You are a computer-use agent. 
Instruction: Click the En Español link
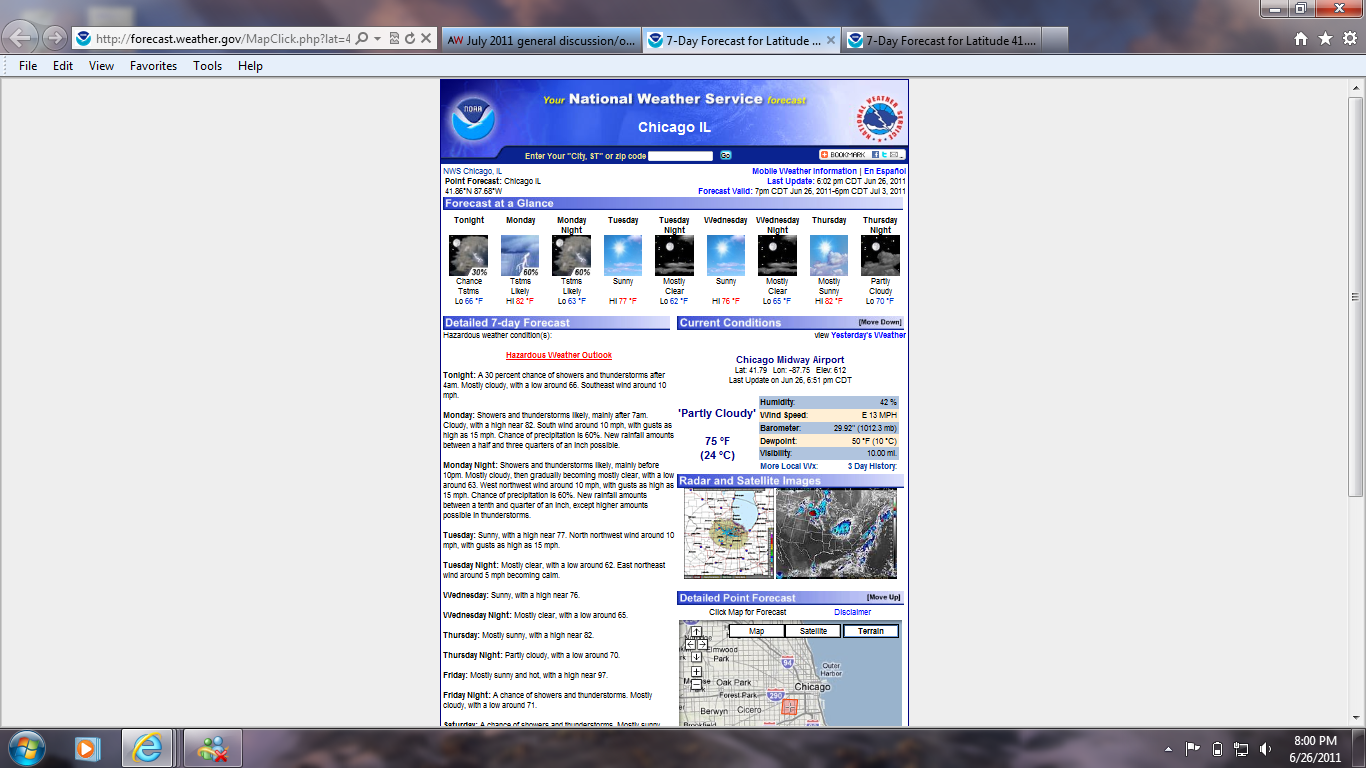point(885,171)
